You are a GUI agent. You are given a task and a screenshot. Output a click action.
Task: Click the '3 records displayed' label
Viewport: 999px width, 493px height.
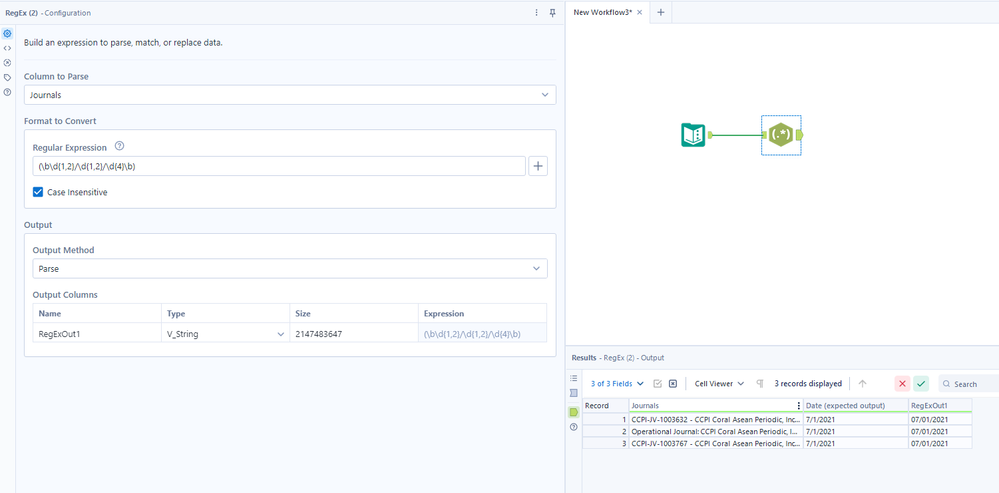808,383
